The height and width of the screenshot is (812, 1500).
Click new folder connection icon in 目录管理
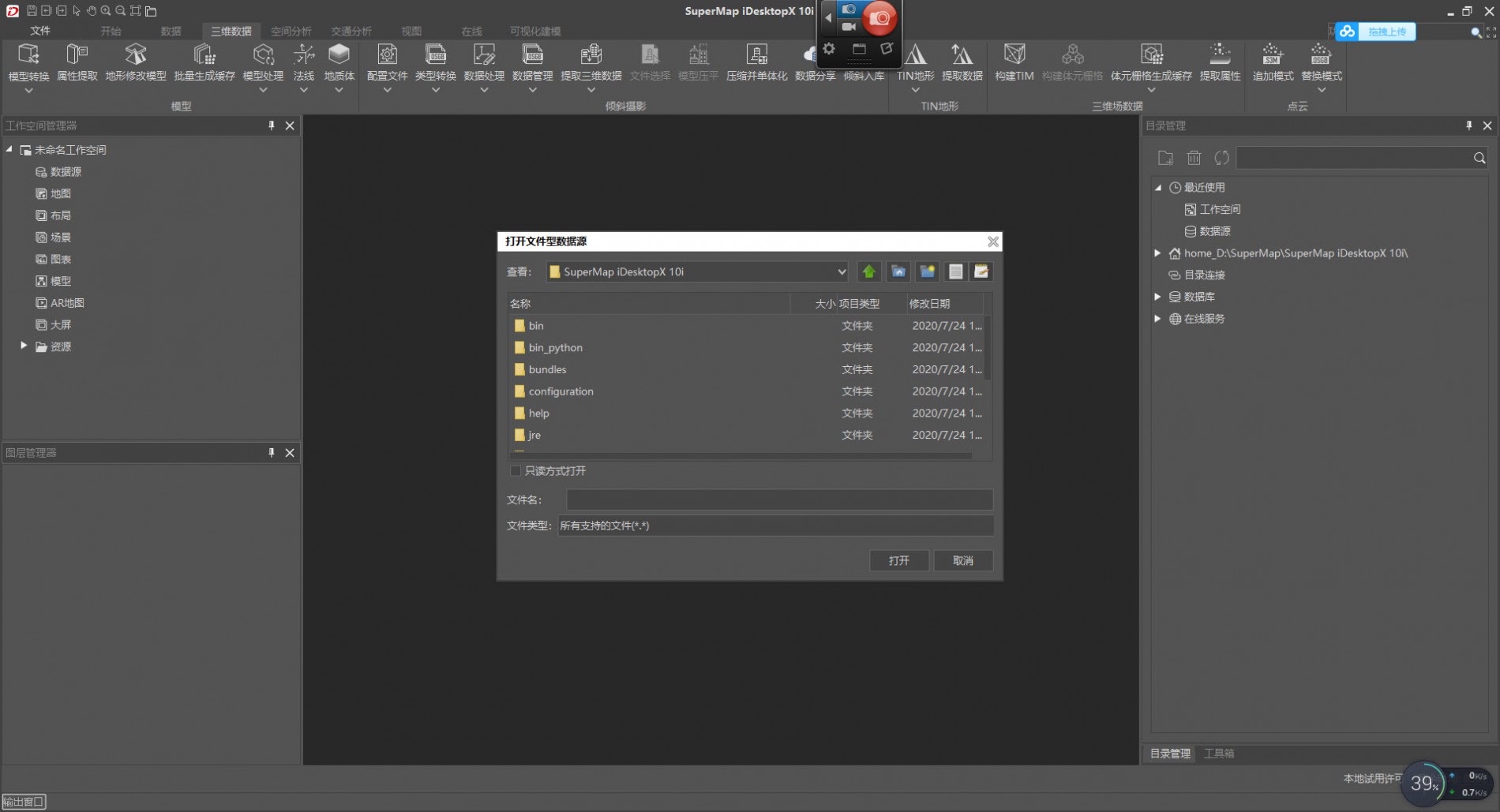point(1165,158)
